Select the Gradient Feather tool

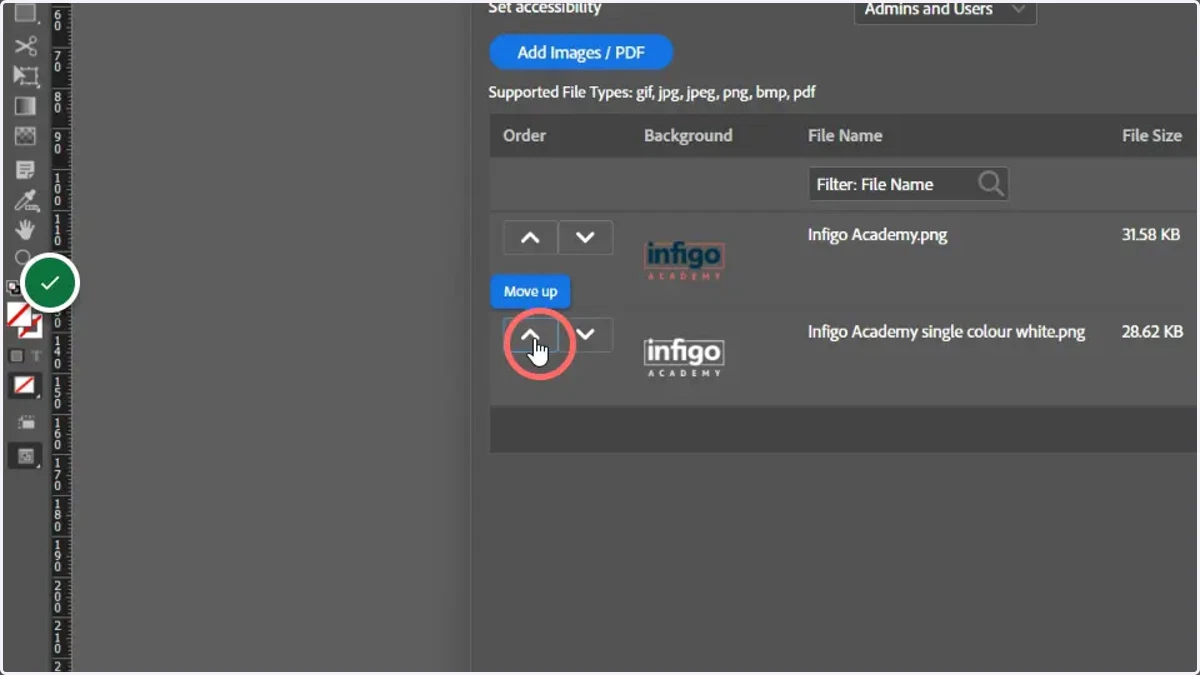point(25,137)
